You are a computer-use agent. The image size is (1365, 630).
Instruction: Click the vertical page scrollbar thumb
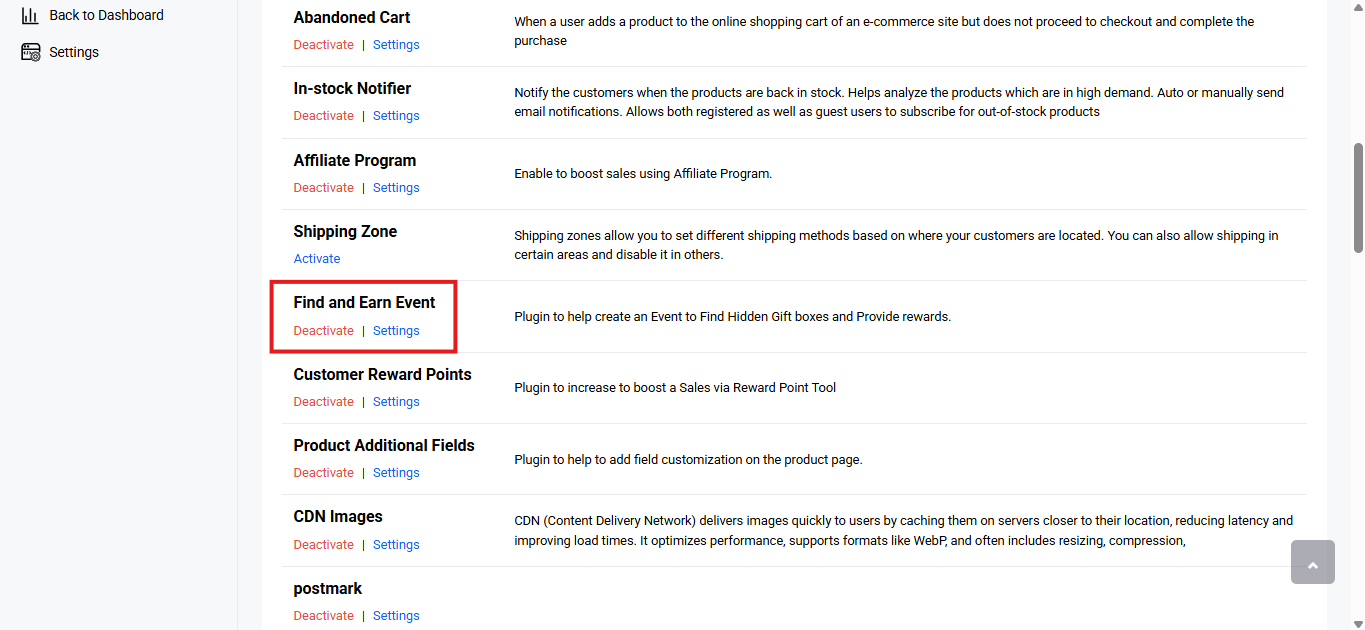click(x=1358, y=197)
